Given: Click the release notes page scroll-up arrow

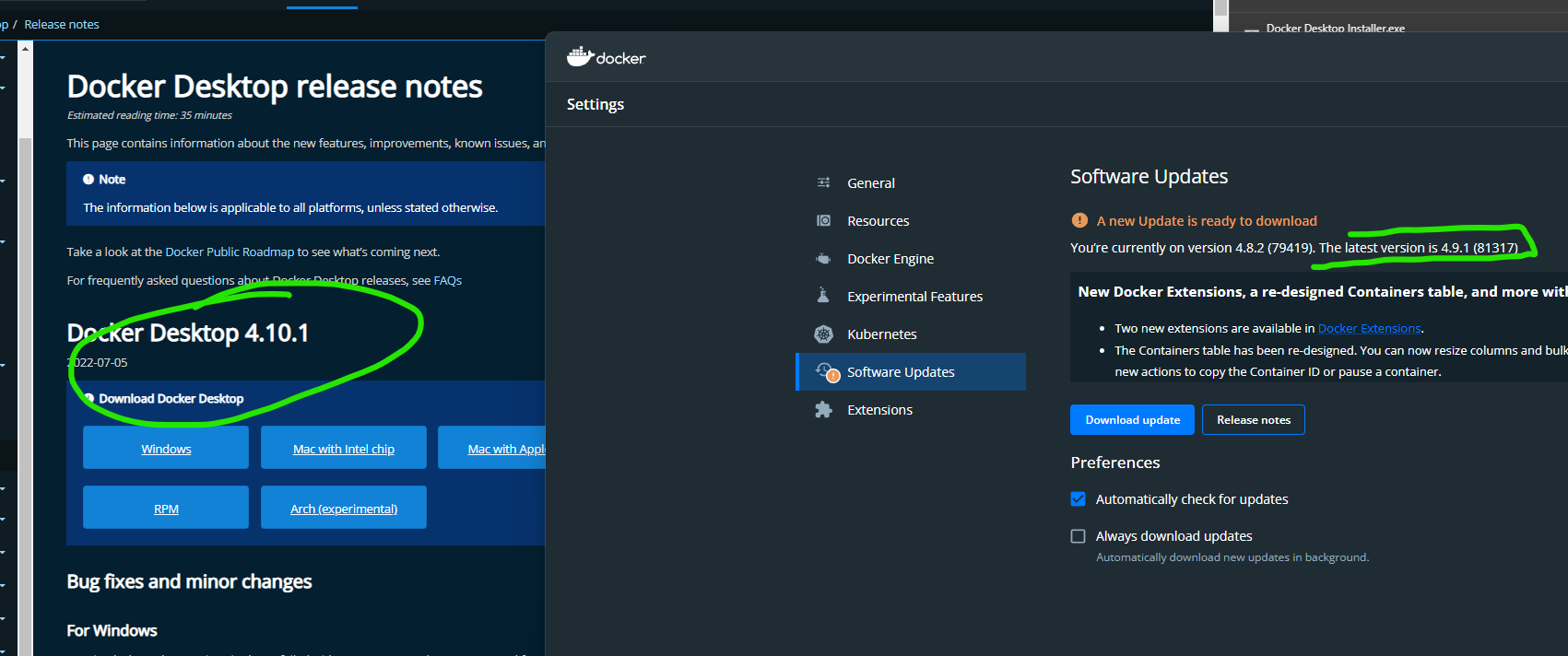Looking at the screenshot, I should point(26,48).
